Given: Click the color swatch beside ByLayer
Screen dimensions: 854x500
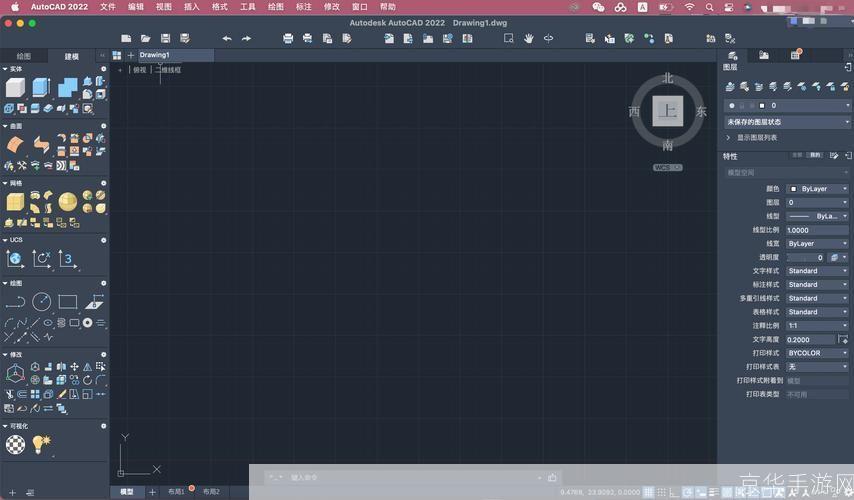Looking at the screenshot, I should pos(794,189).
